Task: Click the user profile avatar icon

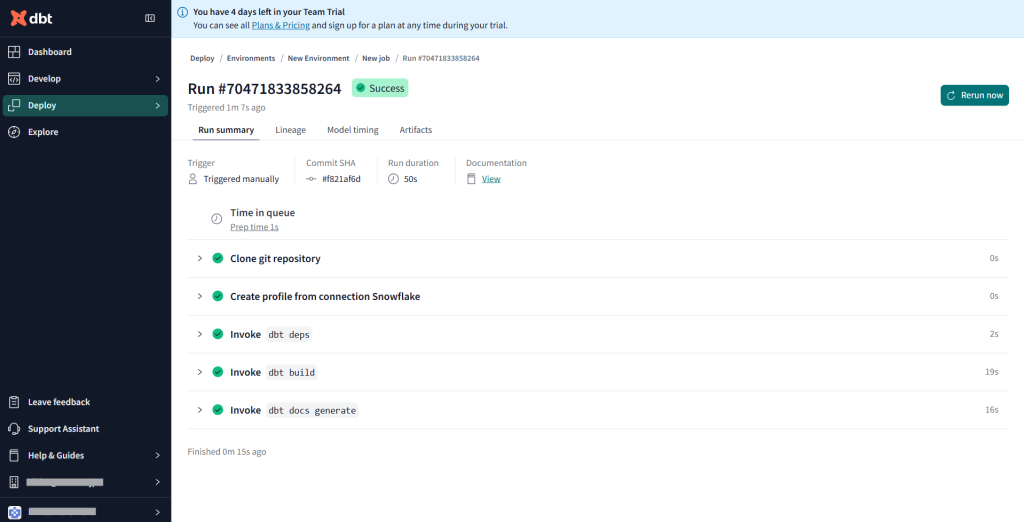Action: [14, 512]
